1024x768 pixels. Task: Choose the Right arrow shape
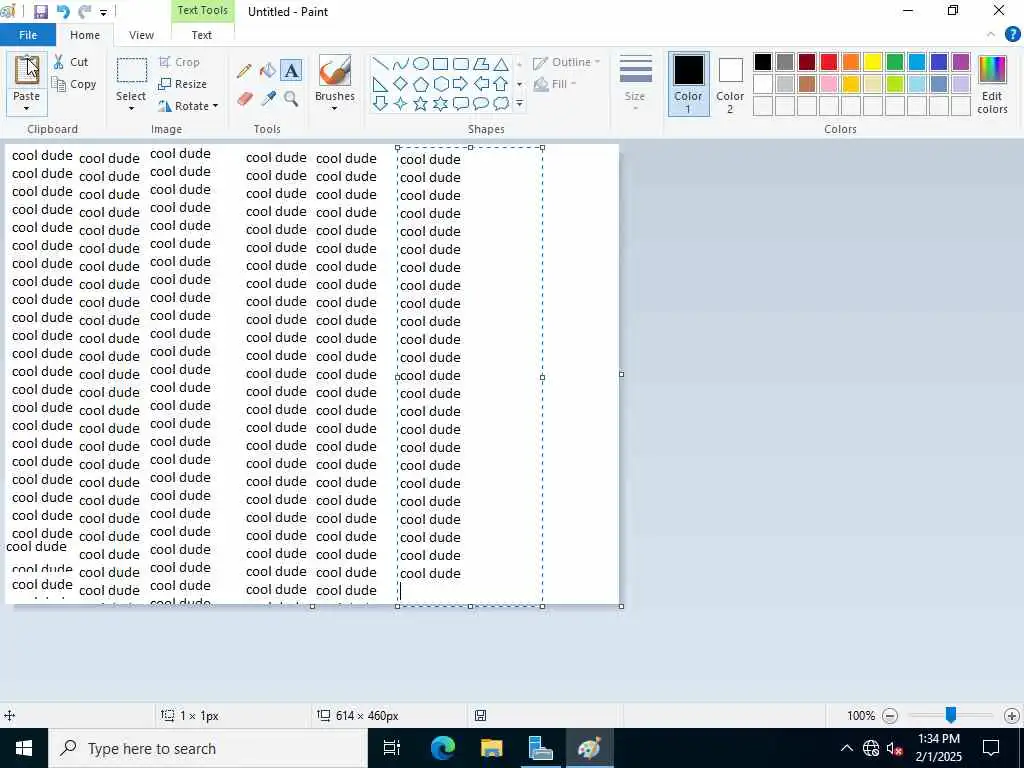coord(460,84)
